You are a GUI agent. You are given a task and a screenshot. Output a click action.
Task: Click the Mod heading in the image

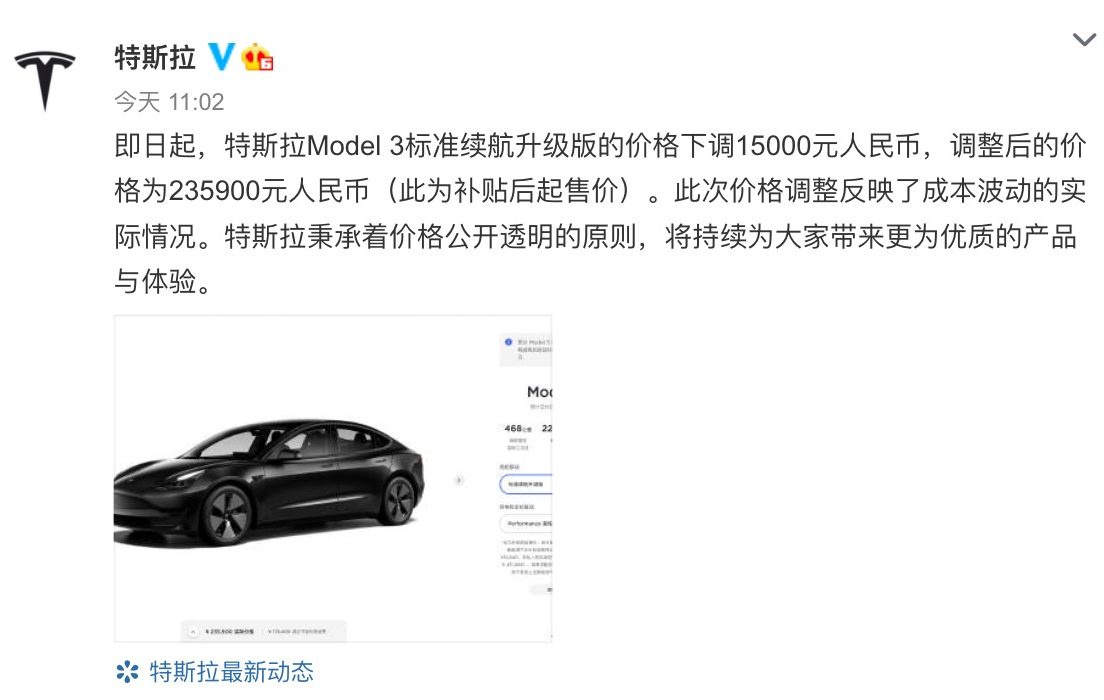[540, 392]
